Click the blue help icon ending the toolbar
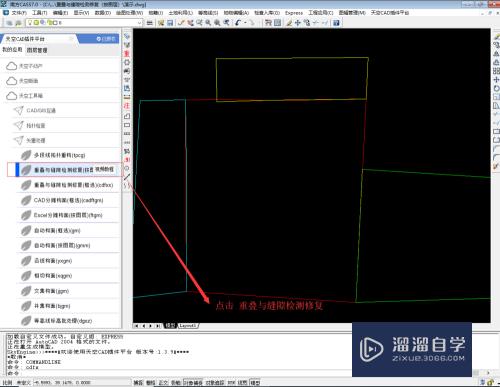Image resolution: width=500 pixels, height=387 pixels. coord(336,23)
